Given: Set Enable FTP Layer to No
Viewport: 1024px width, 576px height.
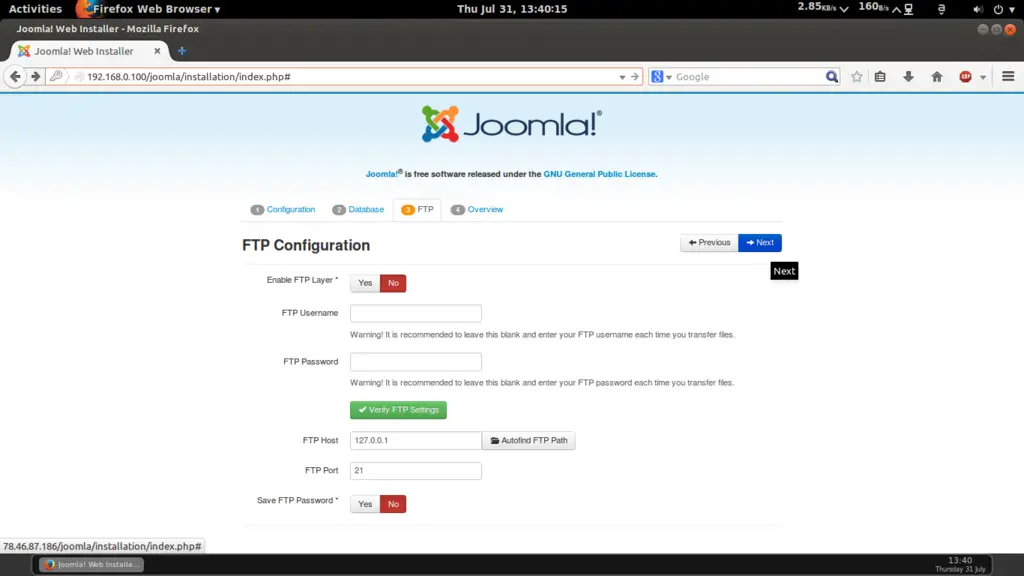Looking at the screenshot, I should click(x=393, y=283).
